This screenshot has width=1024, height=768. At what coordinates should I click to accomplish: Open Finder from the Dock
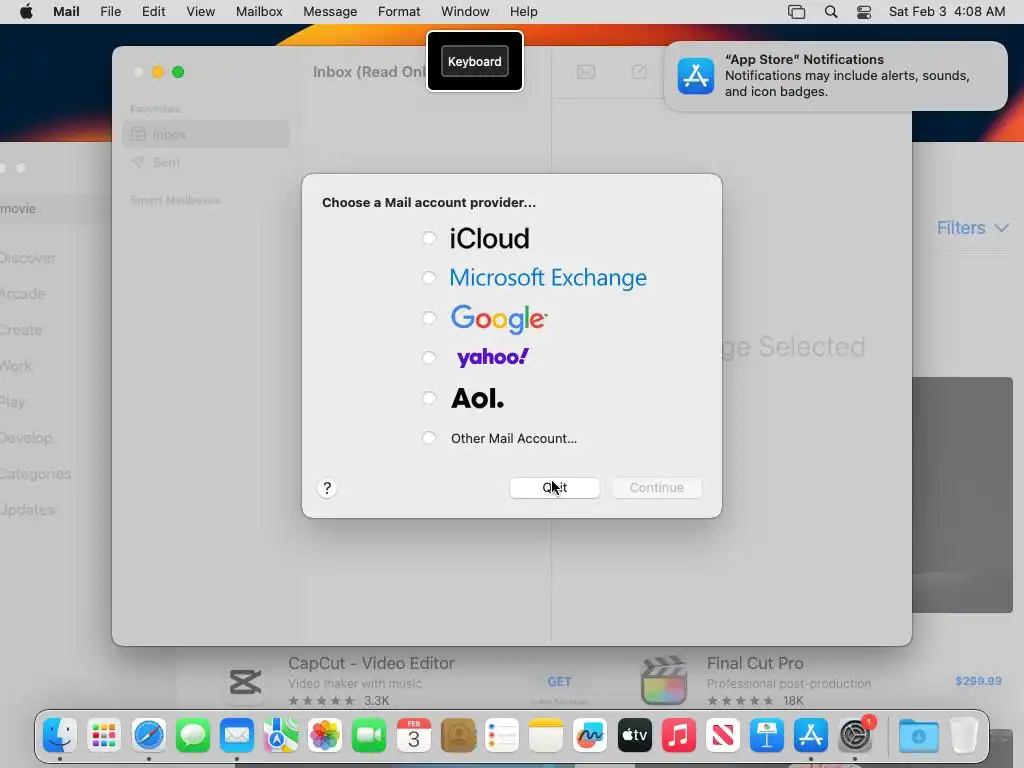[59, 735]
